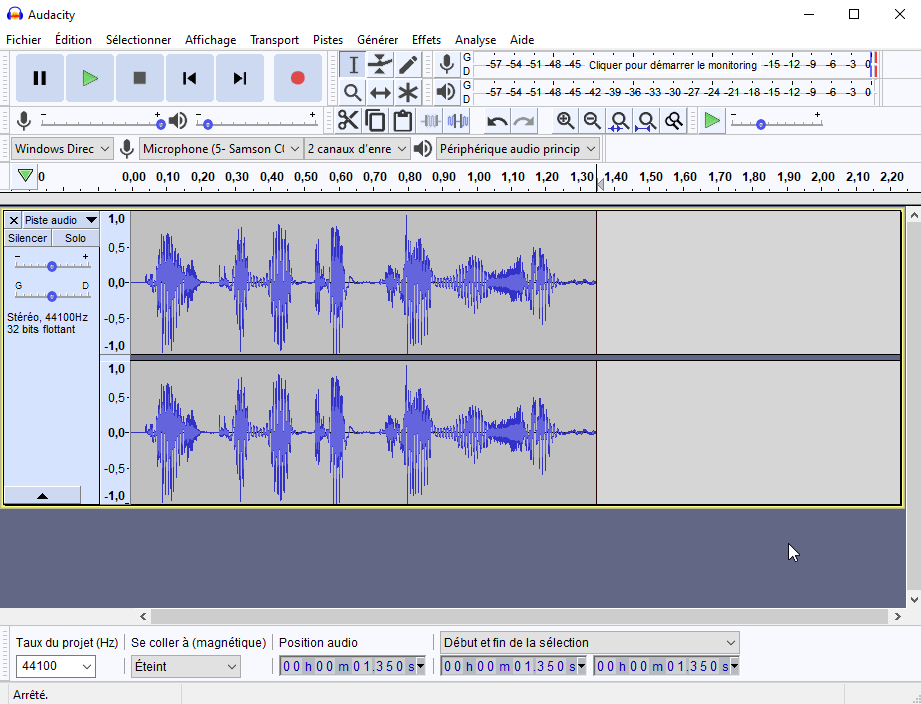The height and width of the screenshot is (704, 921).
Task: Open the Générer menu
Action: click(377, 40)
